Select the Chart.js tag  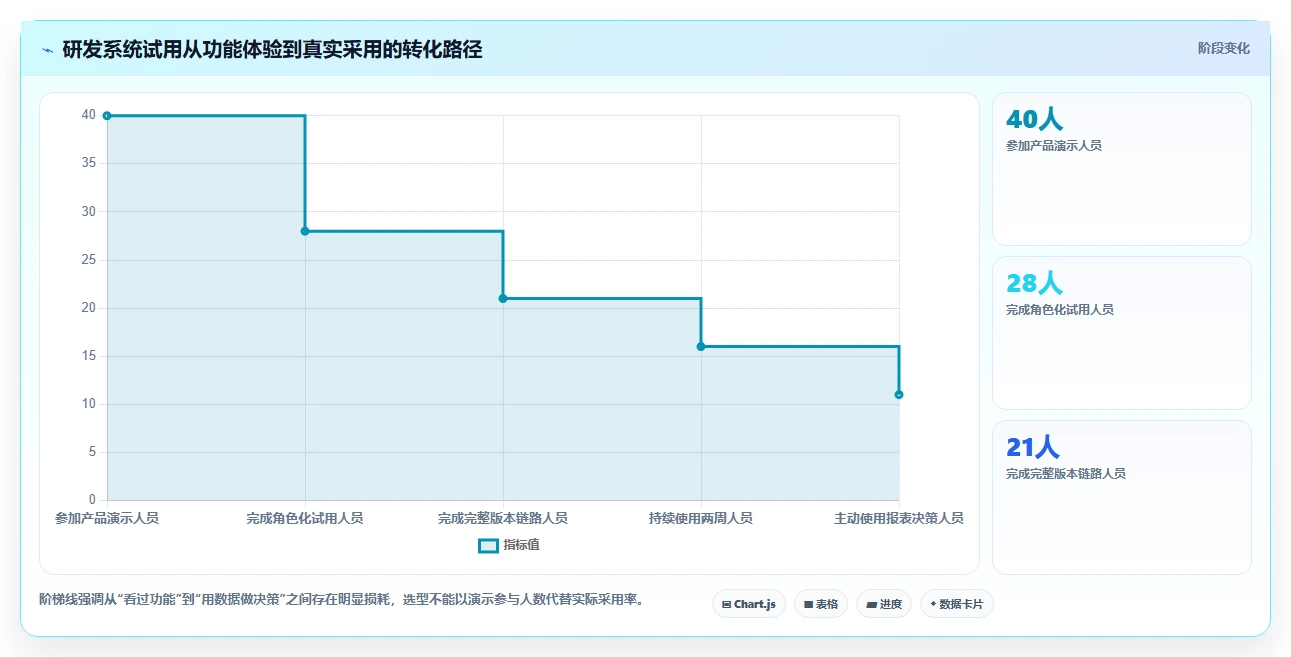(748, 604)
